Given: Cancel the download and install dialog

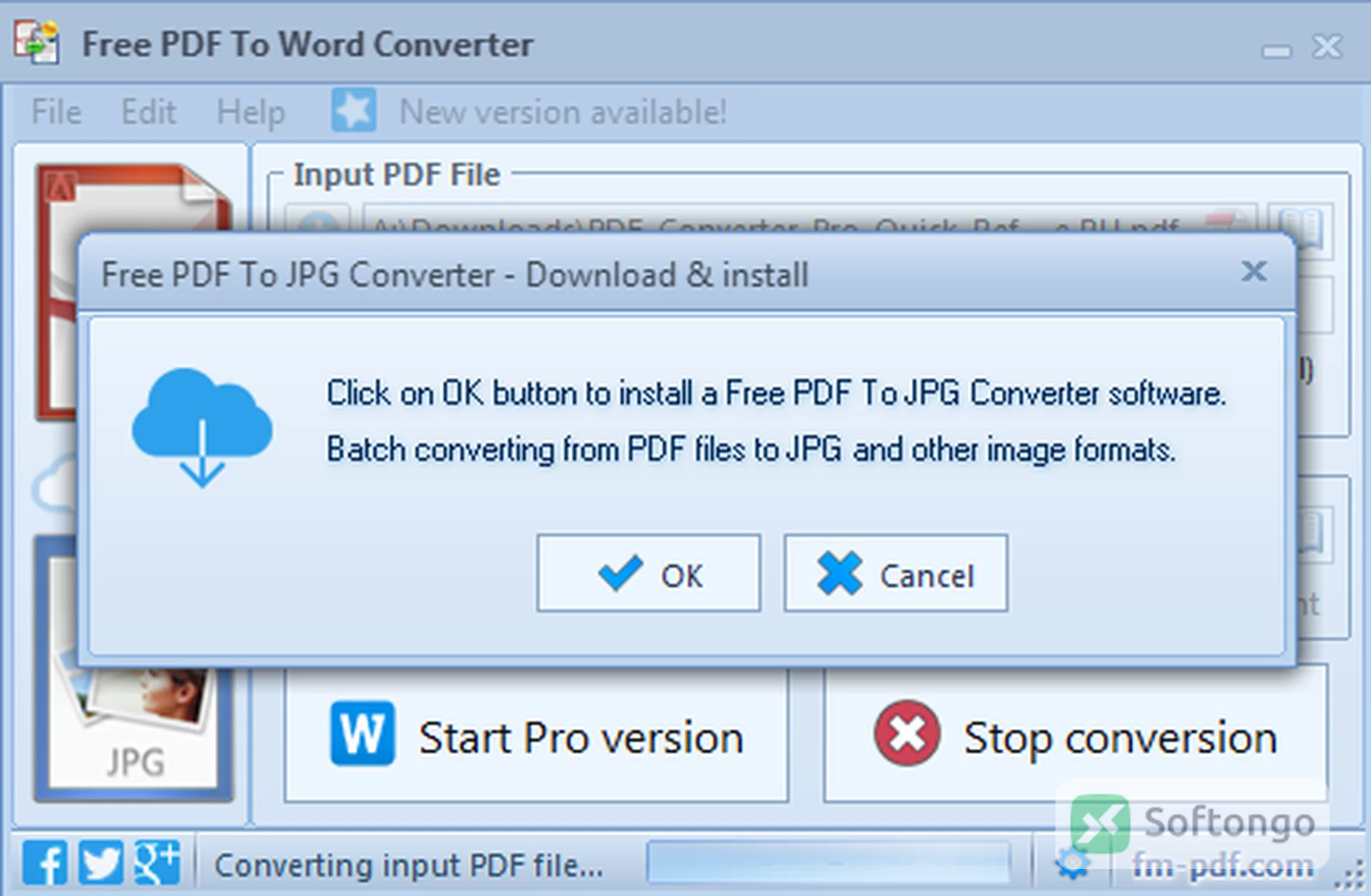Looking at the screenshot, I should (x=895, y=573).
